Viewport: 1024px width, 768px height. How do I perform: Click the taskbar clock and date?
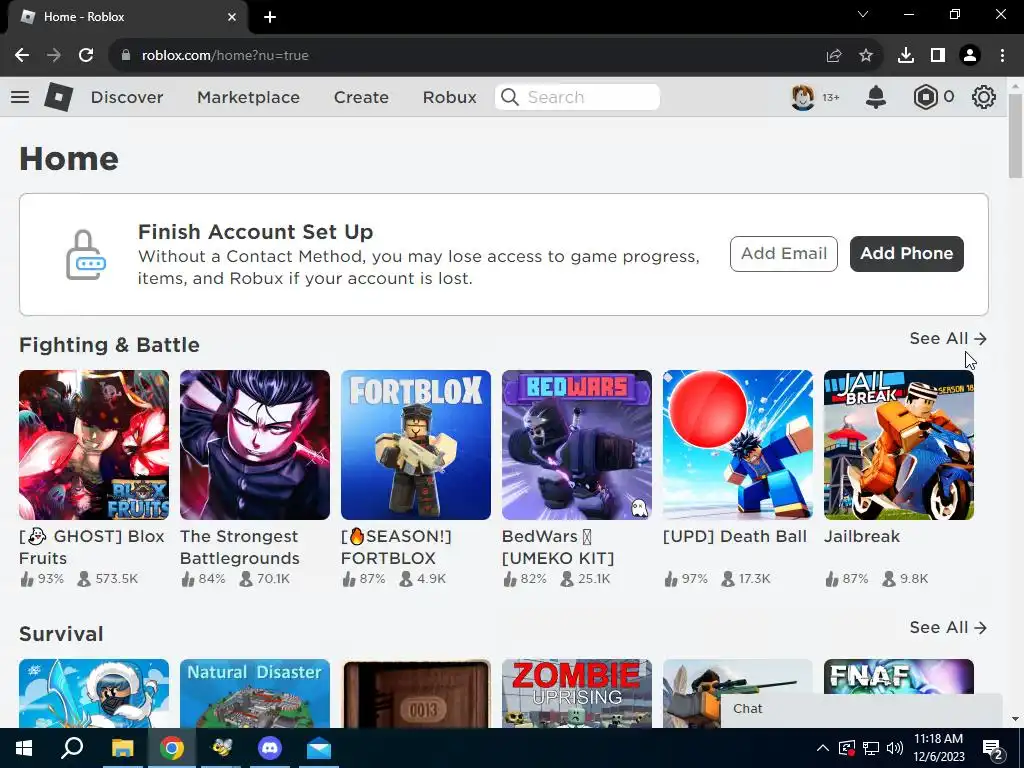tap(938, 748)
